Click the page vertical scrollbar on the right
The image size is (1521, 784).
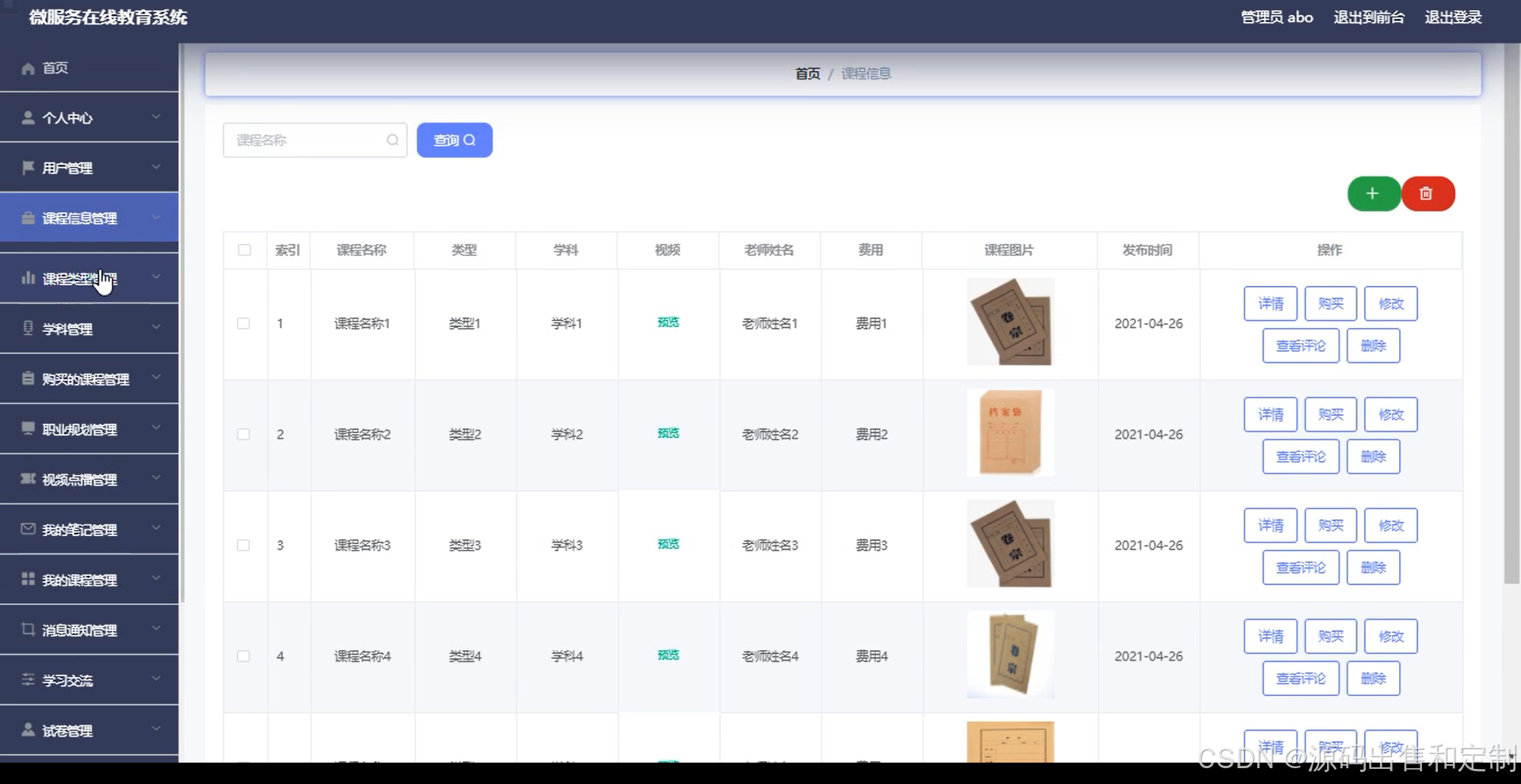pos(1511,314)
